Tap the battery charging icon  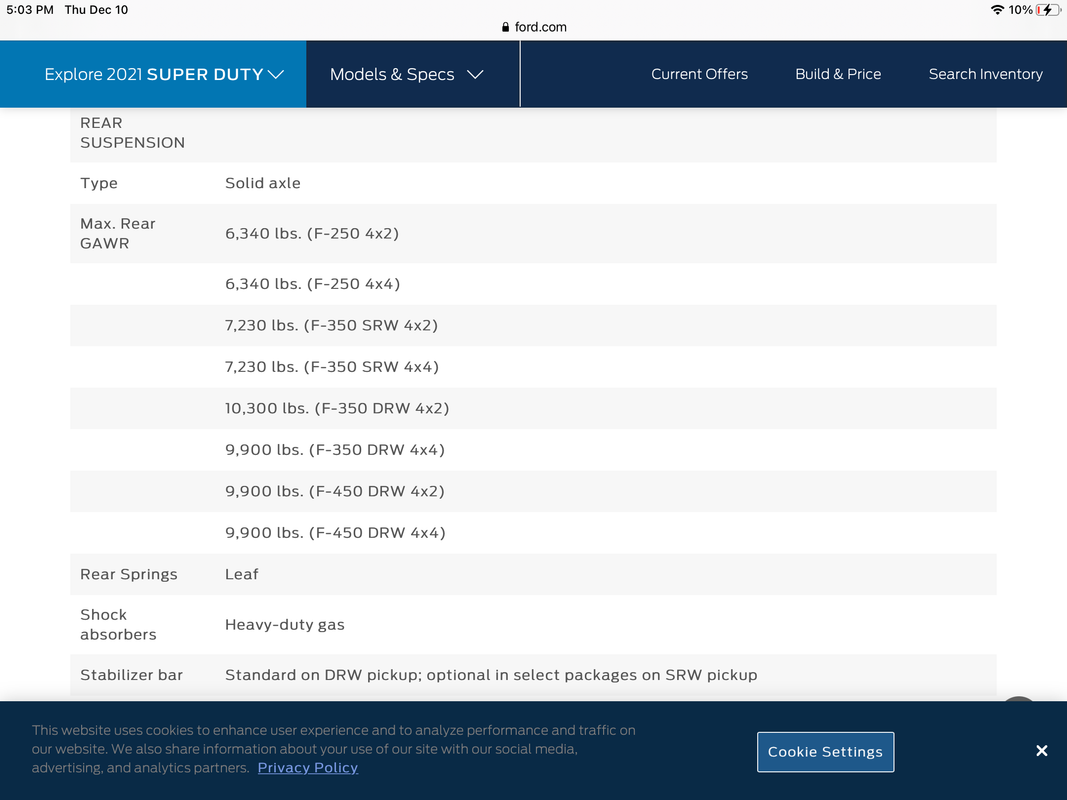(1048, 10)
